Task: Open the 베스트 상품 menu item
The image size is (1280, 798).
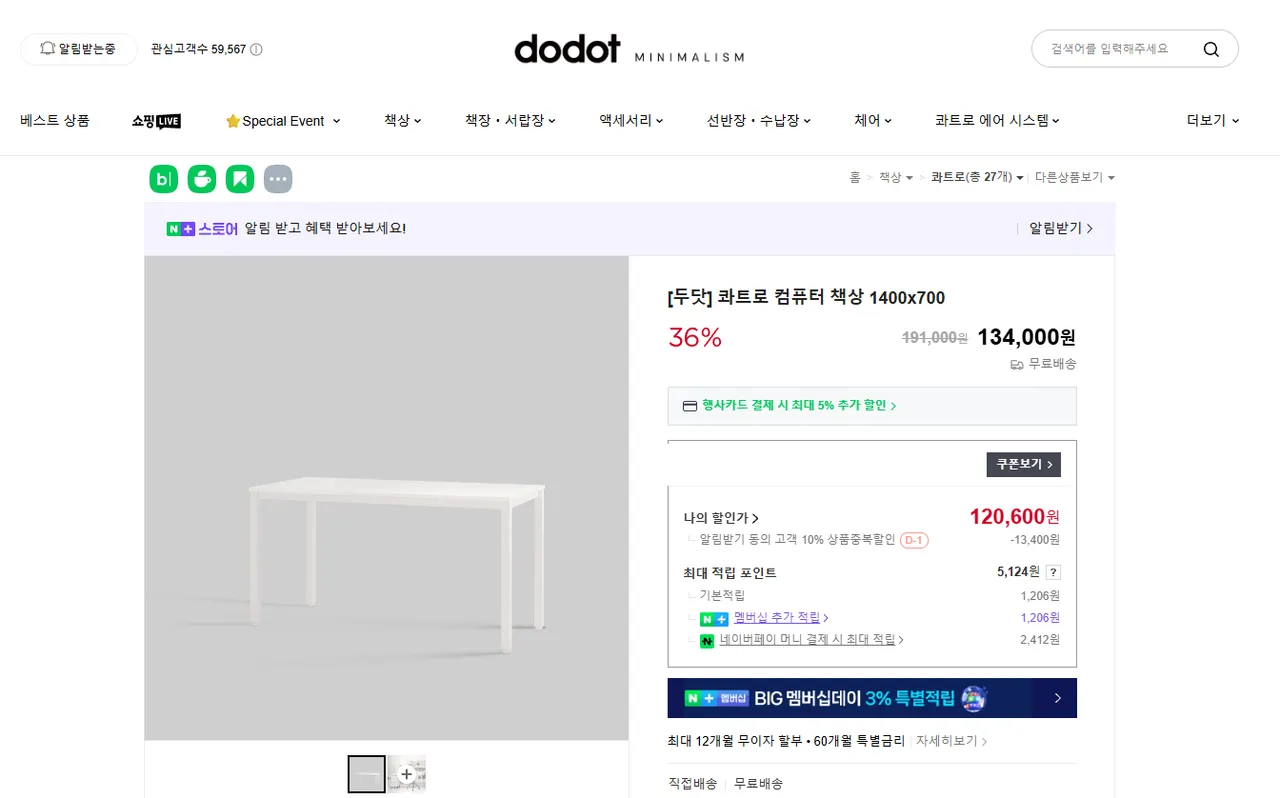Action: point(55,120)
